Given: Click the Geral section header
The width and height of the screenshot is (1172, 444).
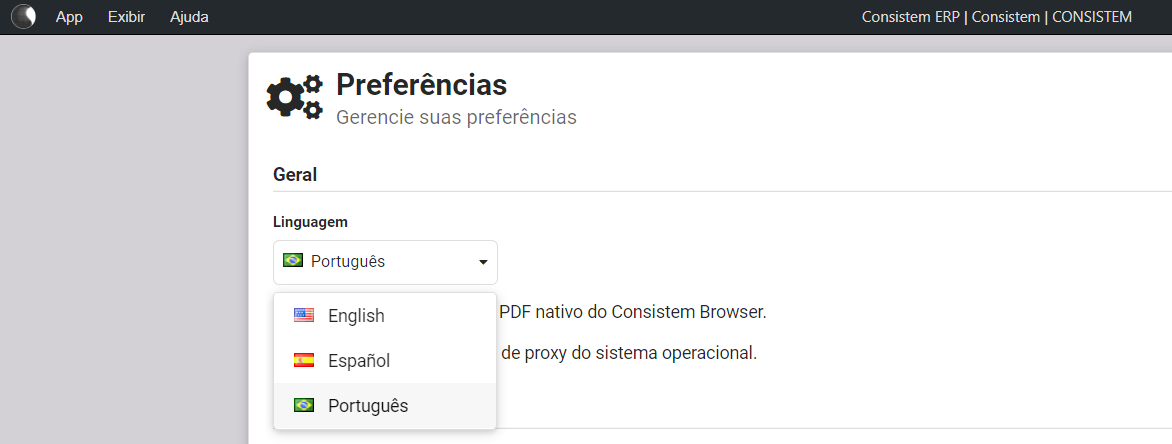Looking at the screenshot, I should [295, 174].
